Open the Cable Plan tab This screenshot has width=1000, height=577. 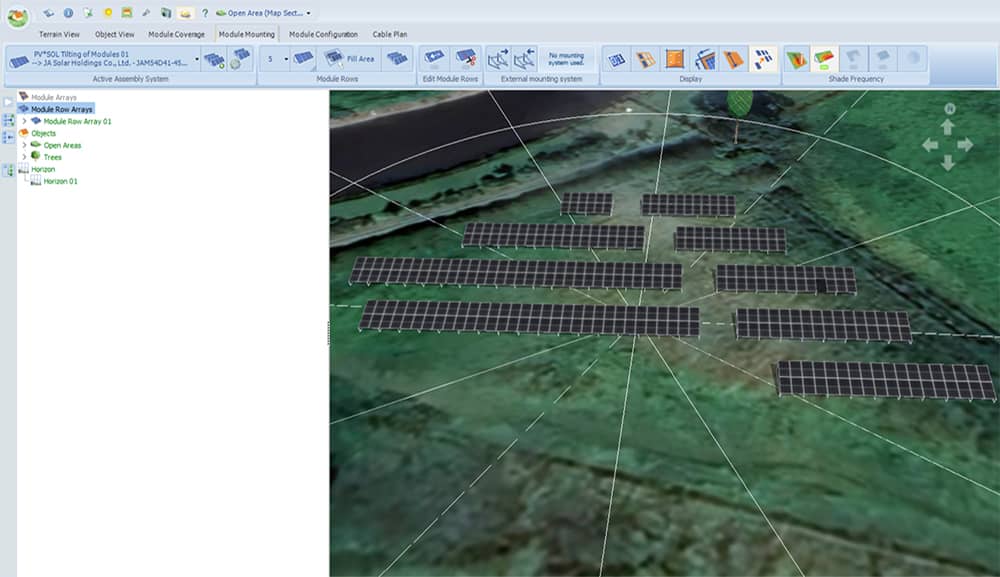click(x=389, y=34)
